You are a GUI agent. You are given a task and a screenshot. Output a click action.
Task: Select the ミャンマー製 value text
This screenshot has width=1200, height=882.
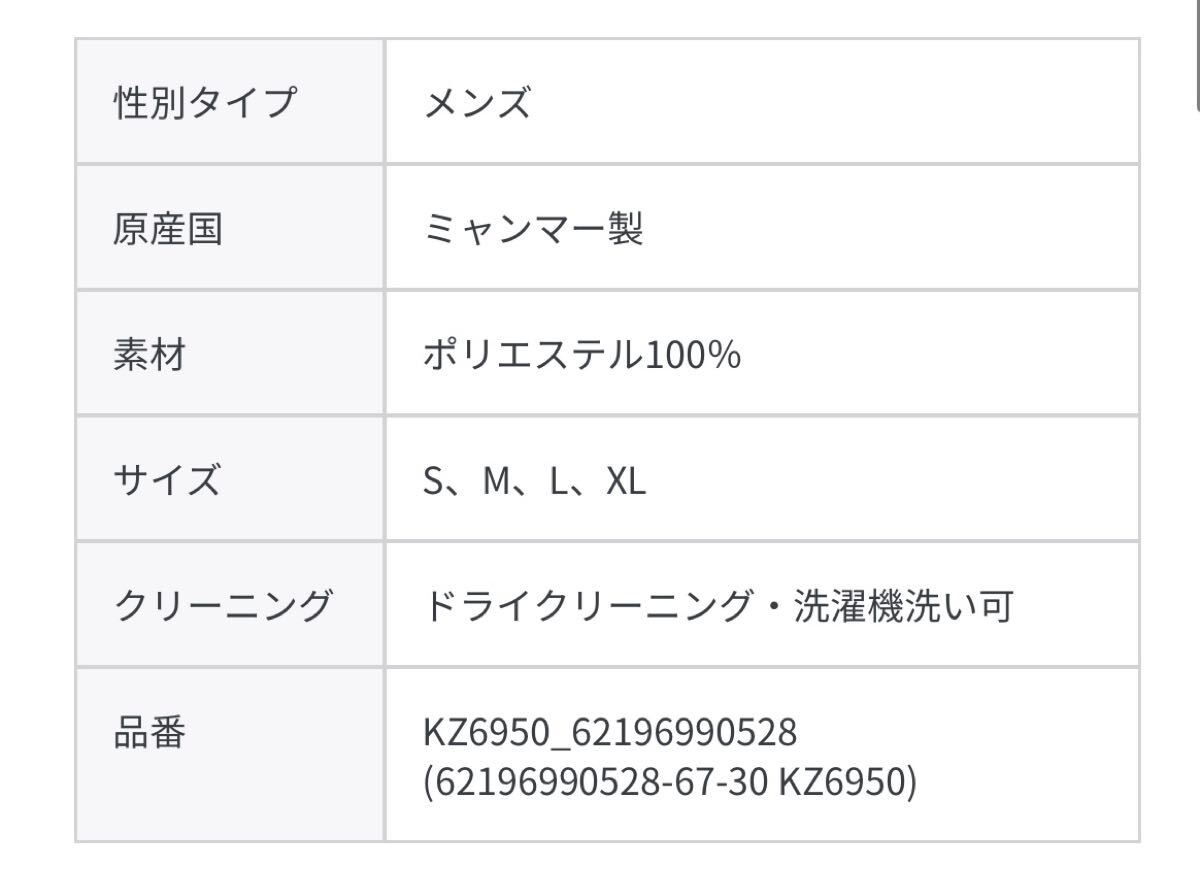[x=532, y=229]
